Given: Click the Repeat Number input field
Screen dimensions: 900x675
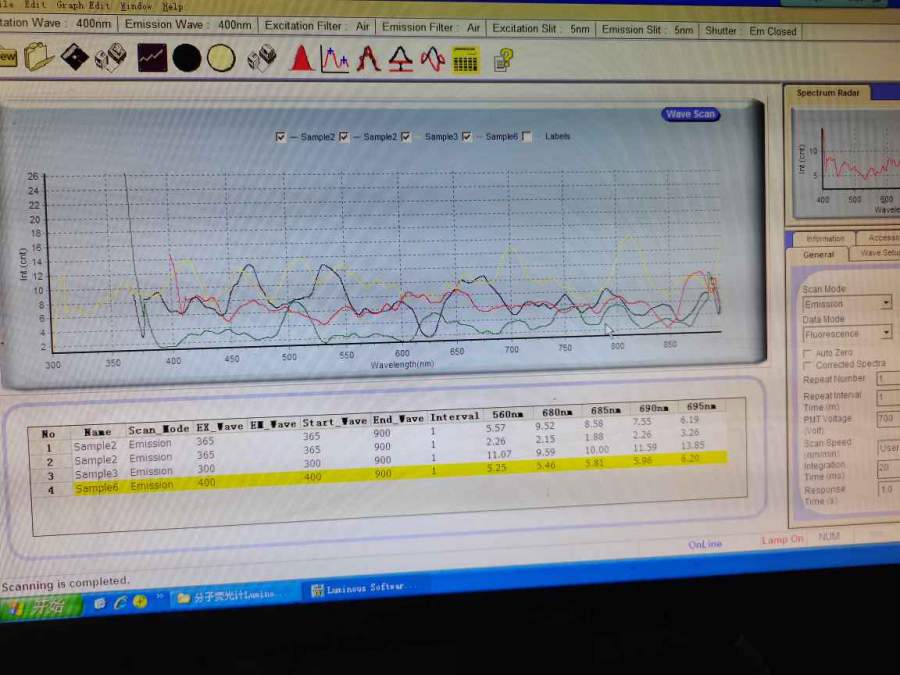Looking at the screenshot, I should 888,379.
